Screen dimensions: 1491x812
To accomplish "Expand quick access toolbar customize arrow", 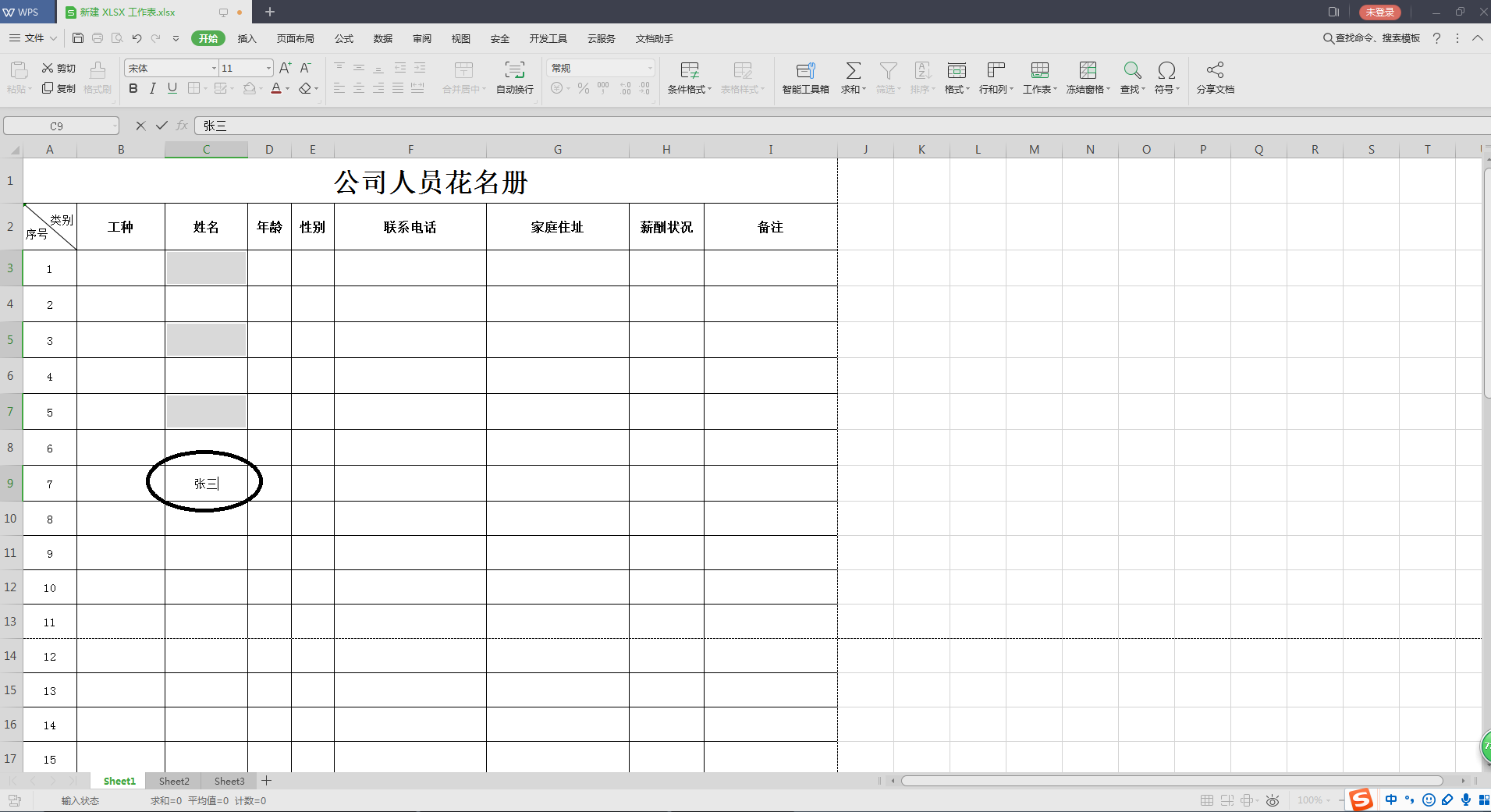I will coord(176,38).
